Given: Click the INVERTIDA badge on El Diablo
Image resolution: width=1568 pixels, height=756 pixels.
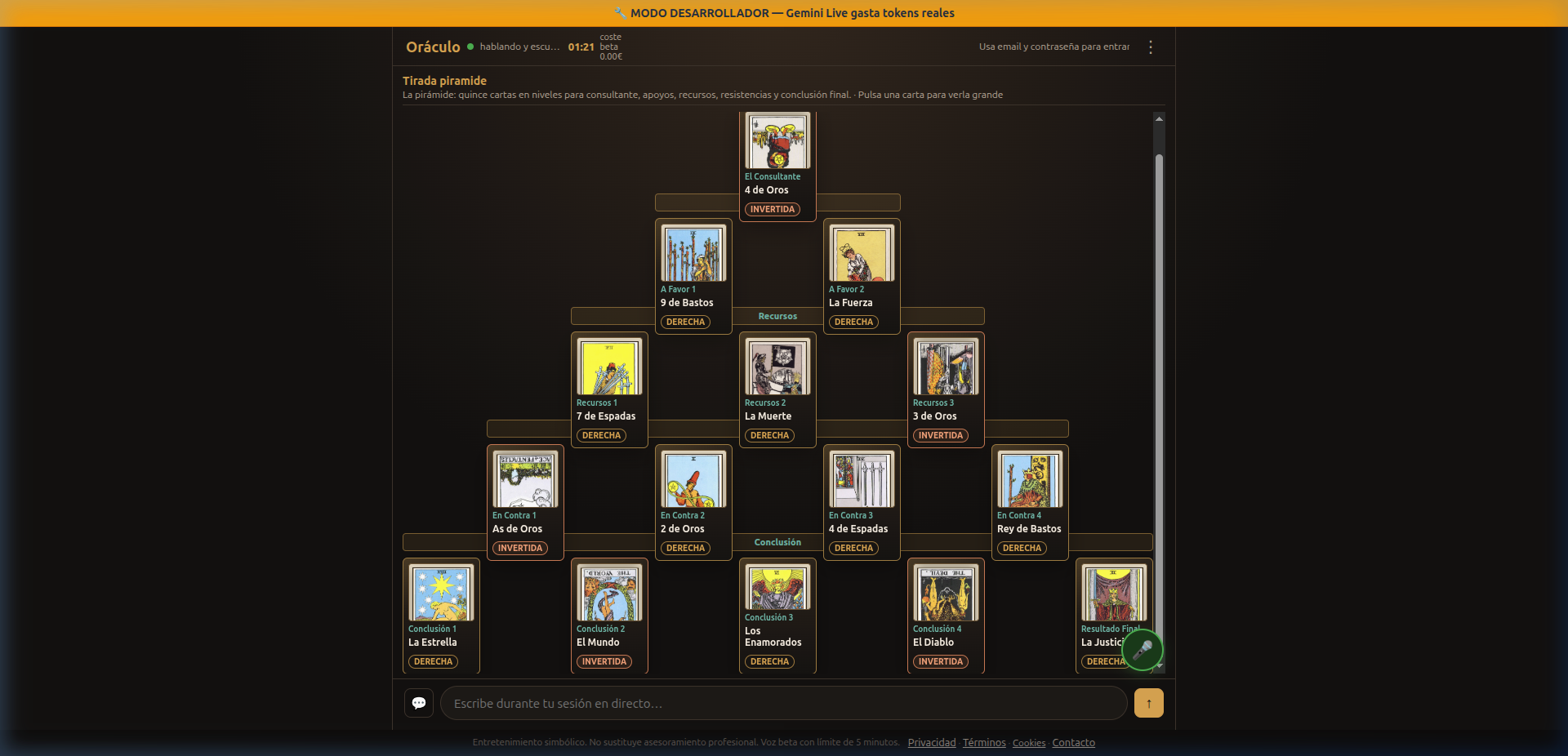Looking at the screenshot, I should click(x=941, y=662).
